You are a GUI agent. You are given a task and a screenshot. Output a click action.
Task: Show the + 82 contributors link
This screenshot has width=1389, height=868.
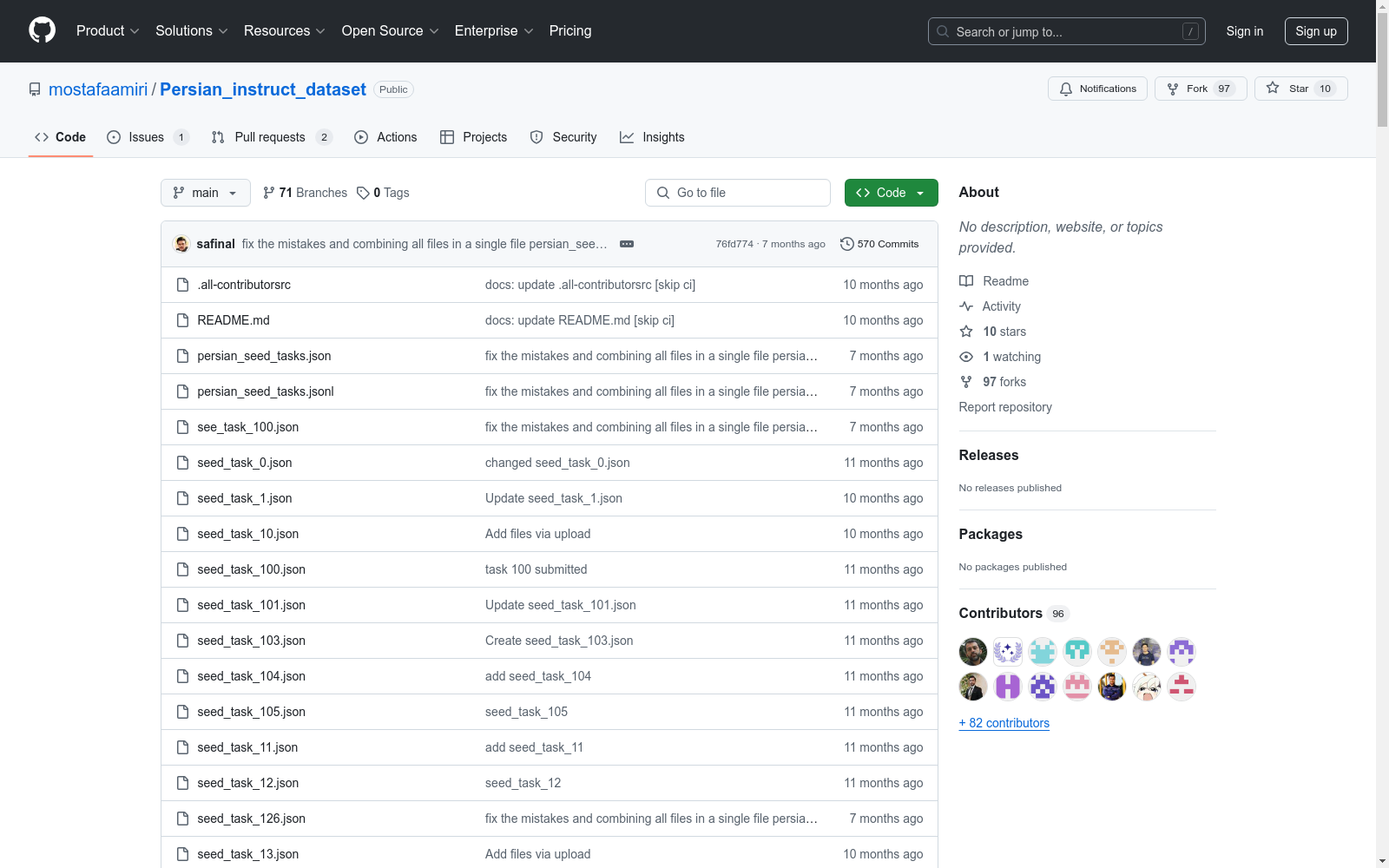[x=1004, y=723]
